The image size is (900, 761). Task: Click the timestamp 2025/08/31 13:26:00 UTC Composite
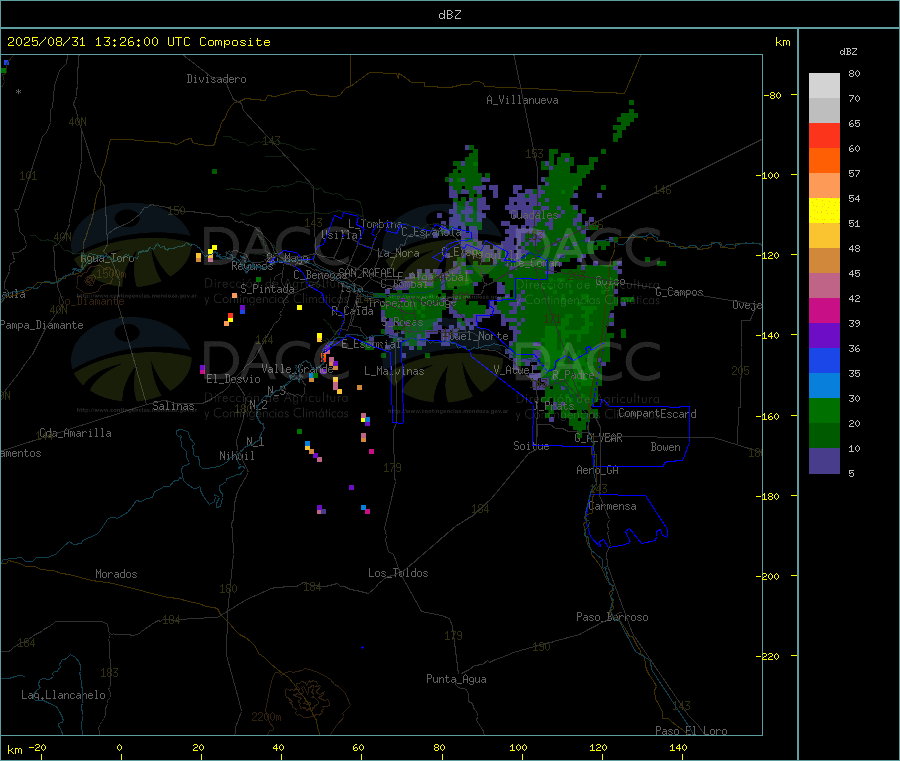[x=138, y=42]
